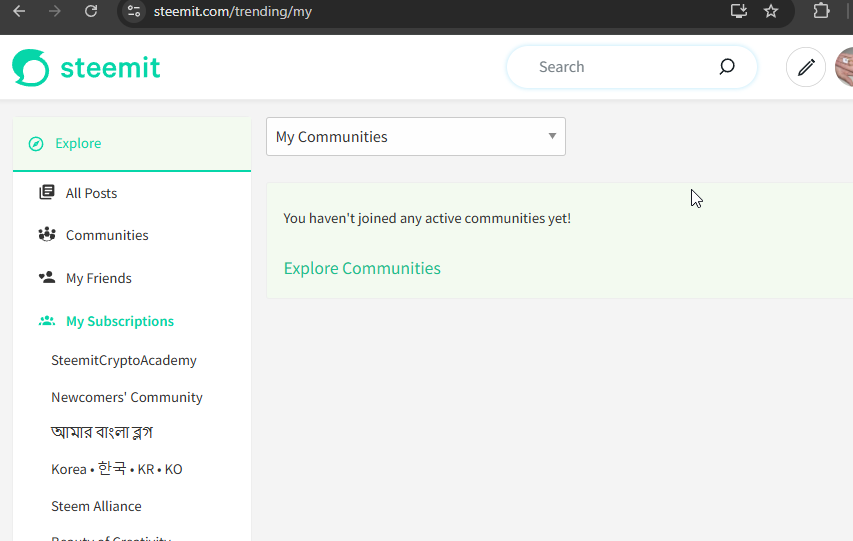
Task: Open Communities in sidebar
Action: pos(107,235)
